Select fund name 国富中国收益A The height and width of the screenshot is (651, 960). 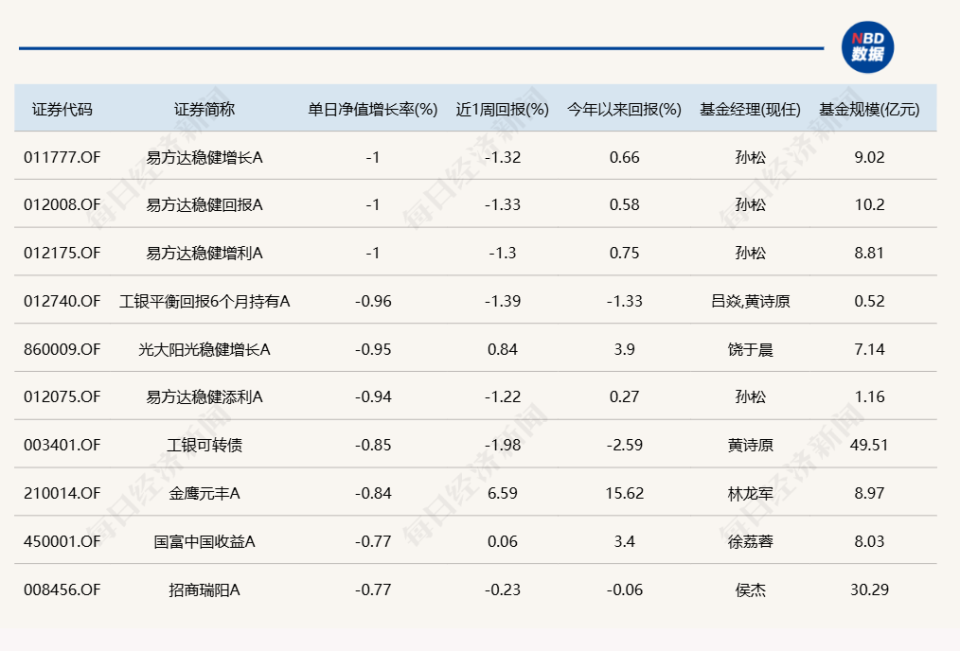tap(204, 541)
